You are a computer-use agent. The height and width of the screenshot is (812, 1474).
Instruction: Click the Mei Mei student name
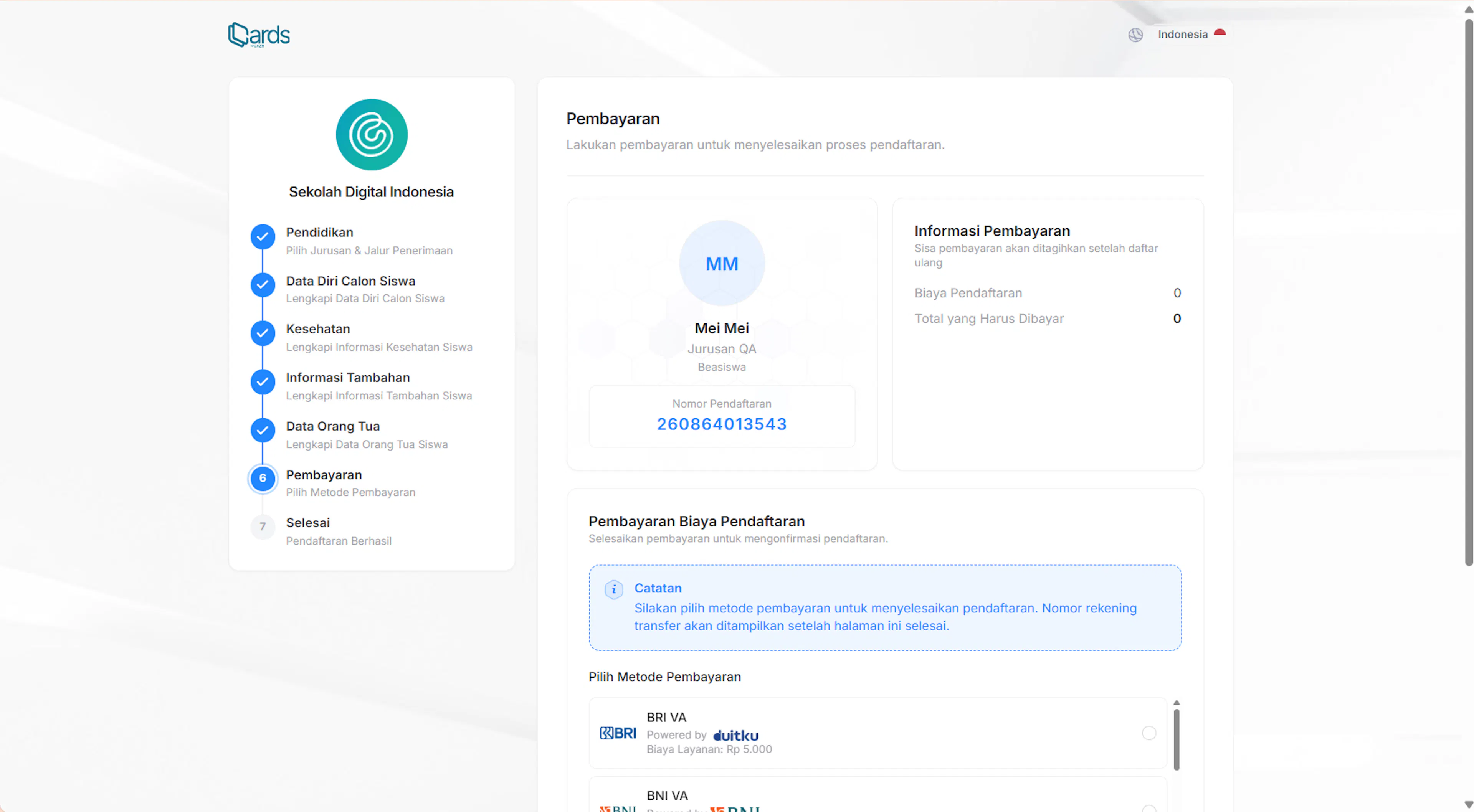point(722,328)
